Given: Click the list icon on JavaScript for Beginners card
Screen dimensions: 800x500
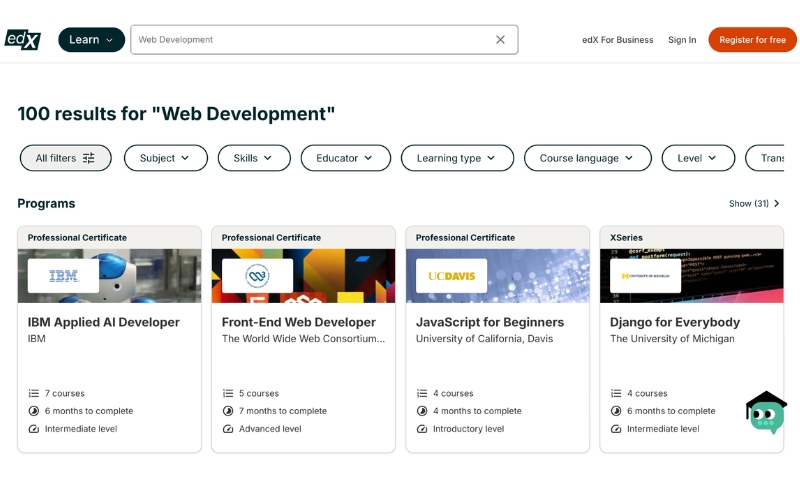Looking at the screenshot, I should tap(422, 393).
